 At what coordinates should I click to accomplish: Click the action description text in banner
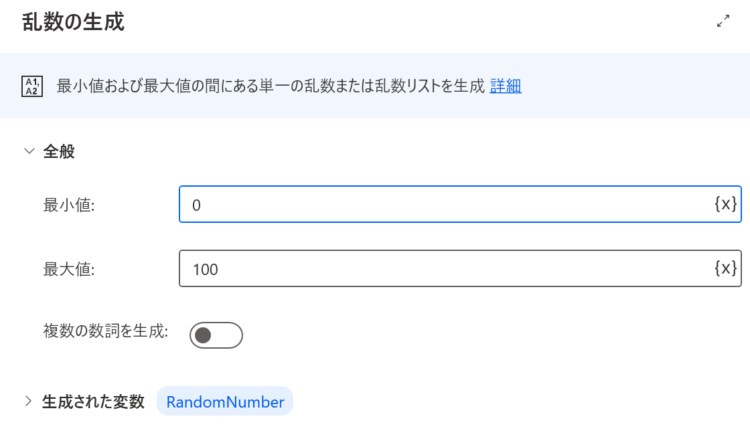[x=271, y=86]
